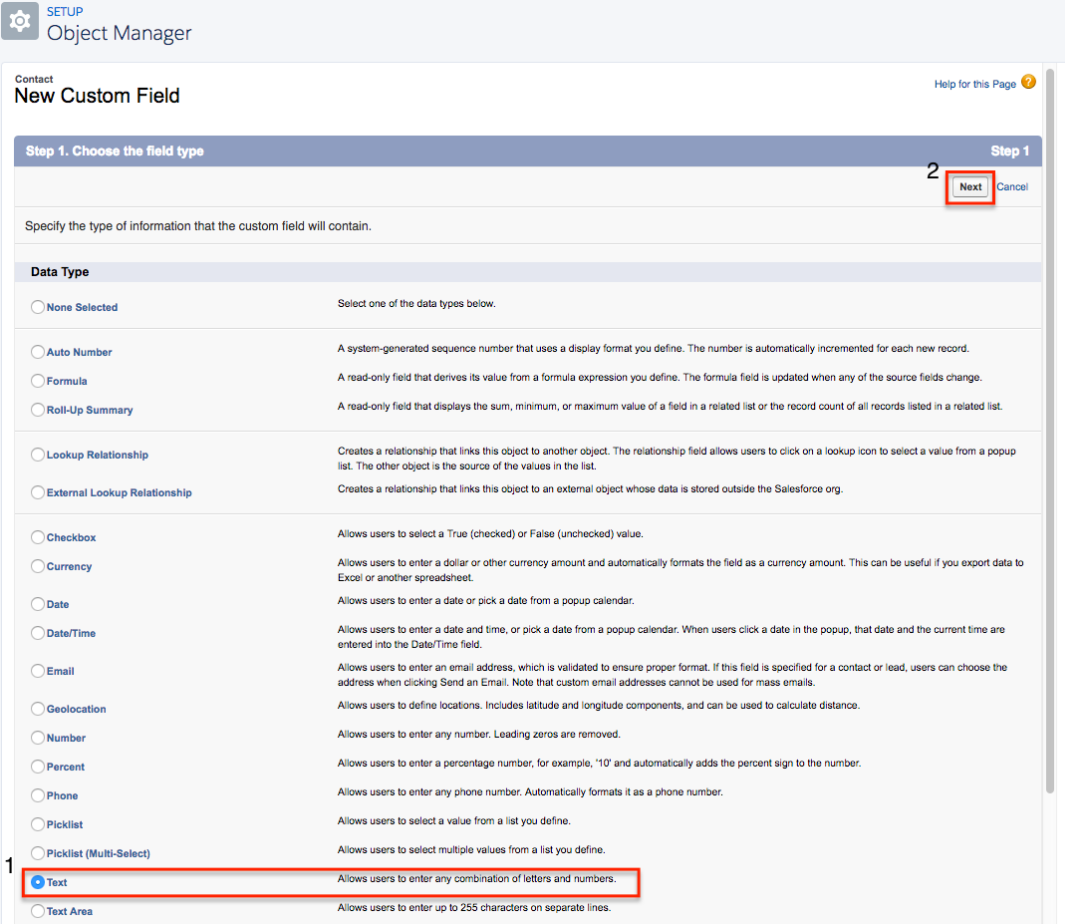The image size is (1065, 924).
Task: Click the Next button
Action: point(969,187)
